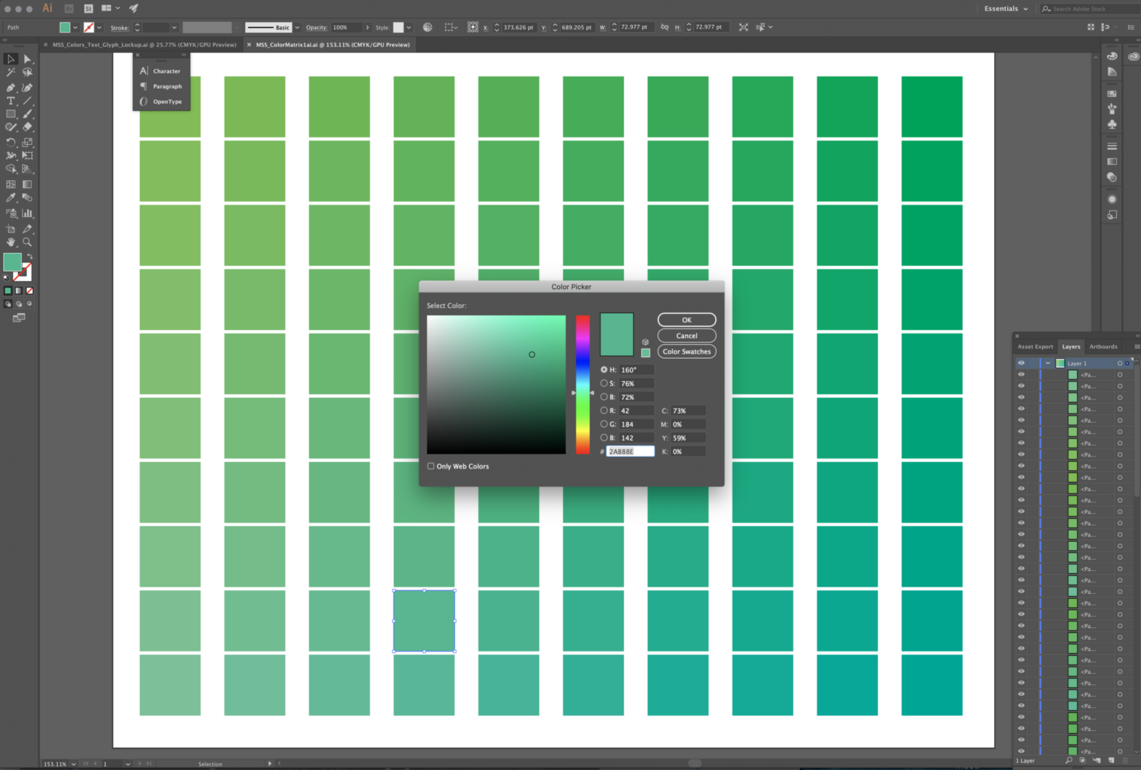Click the Change Screen Mode icon

19,318
